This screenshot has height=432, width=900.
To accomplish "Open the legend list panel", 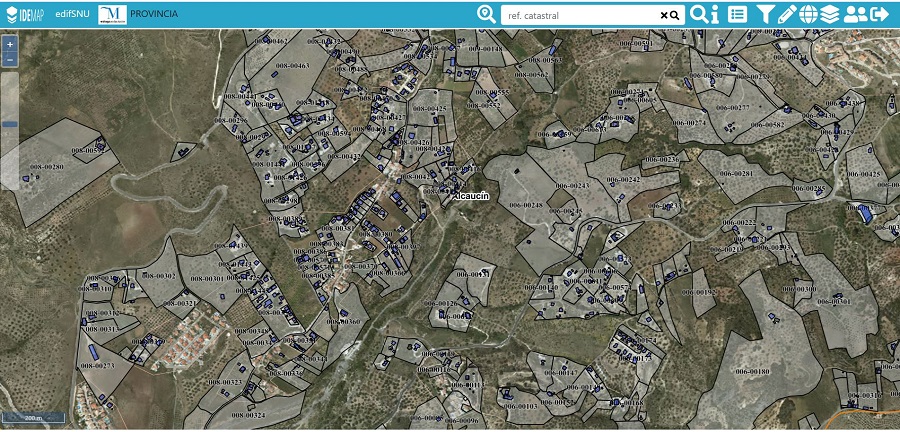I will [737, 14].
